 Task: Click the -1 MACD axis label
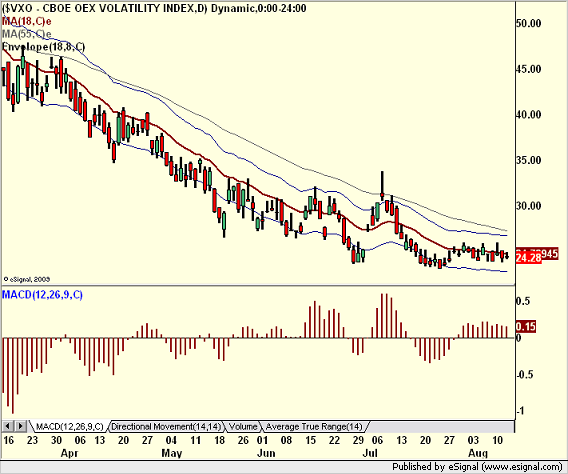pos(520,411)
